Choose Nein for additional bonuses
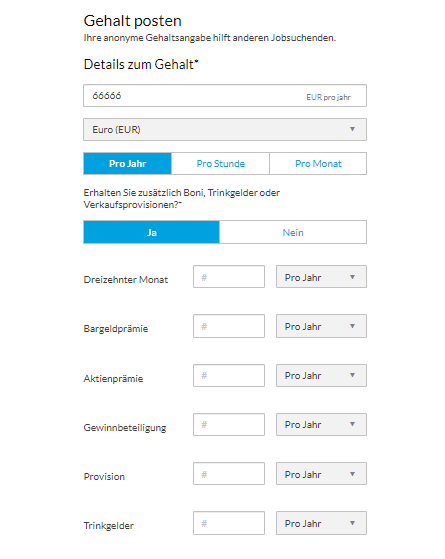 point(293,232)
